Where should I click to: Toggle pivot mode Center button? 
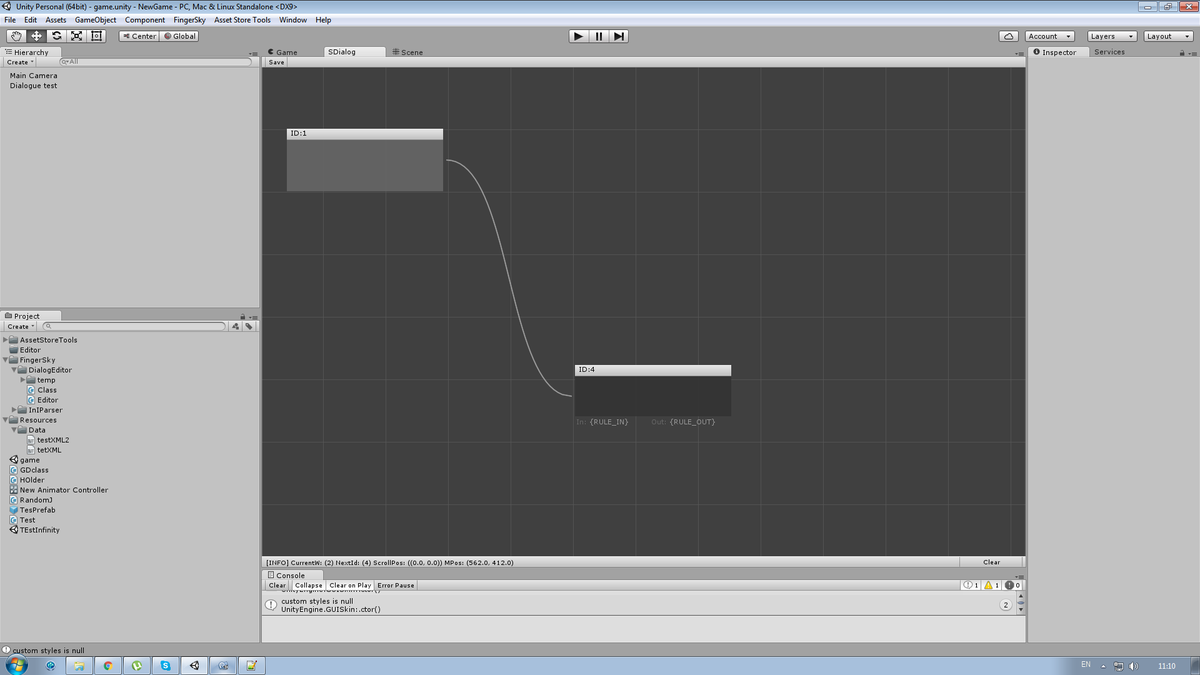(x=138, y=36)
